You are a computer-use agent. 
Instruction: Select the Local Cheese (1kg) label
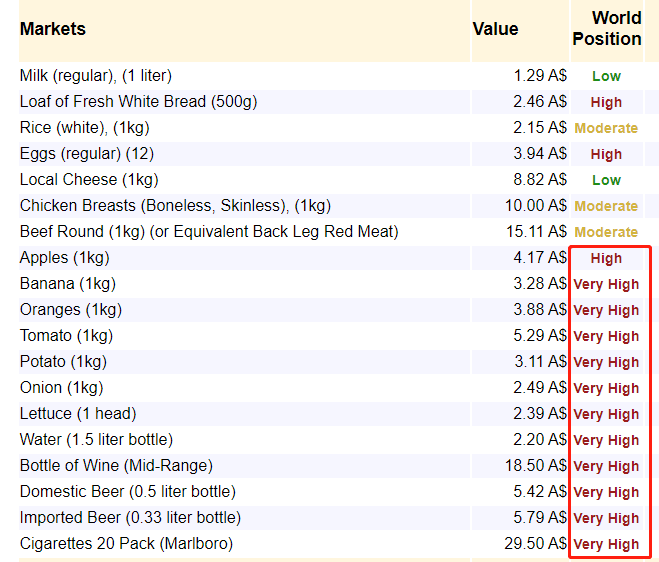(x=89, y=180)
